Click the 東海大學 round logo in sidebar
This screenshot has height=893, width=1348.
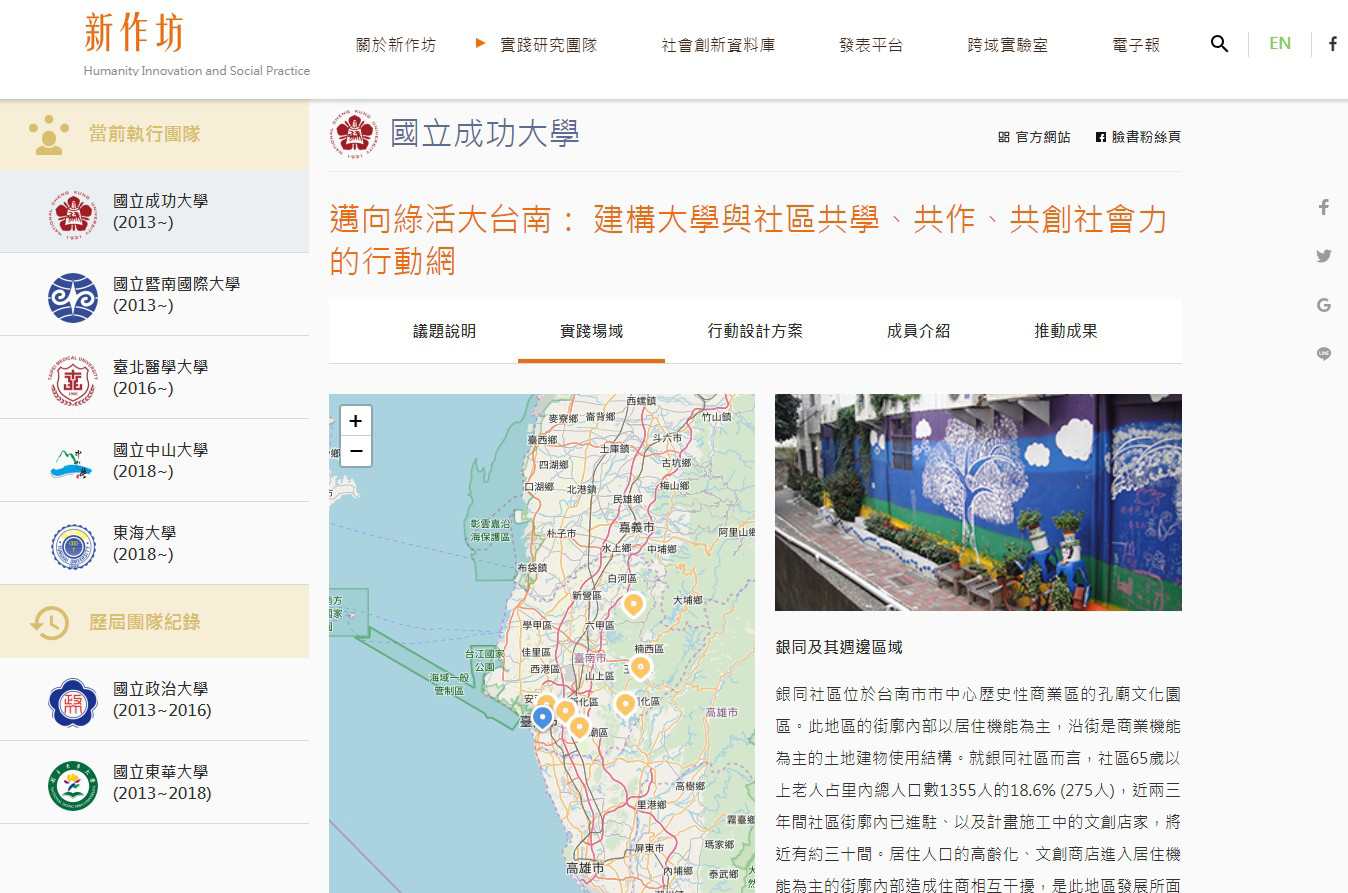[73, 546]
